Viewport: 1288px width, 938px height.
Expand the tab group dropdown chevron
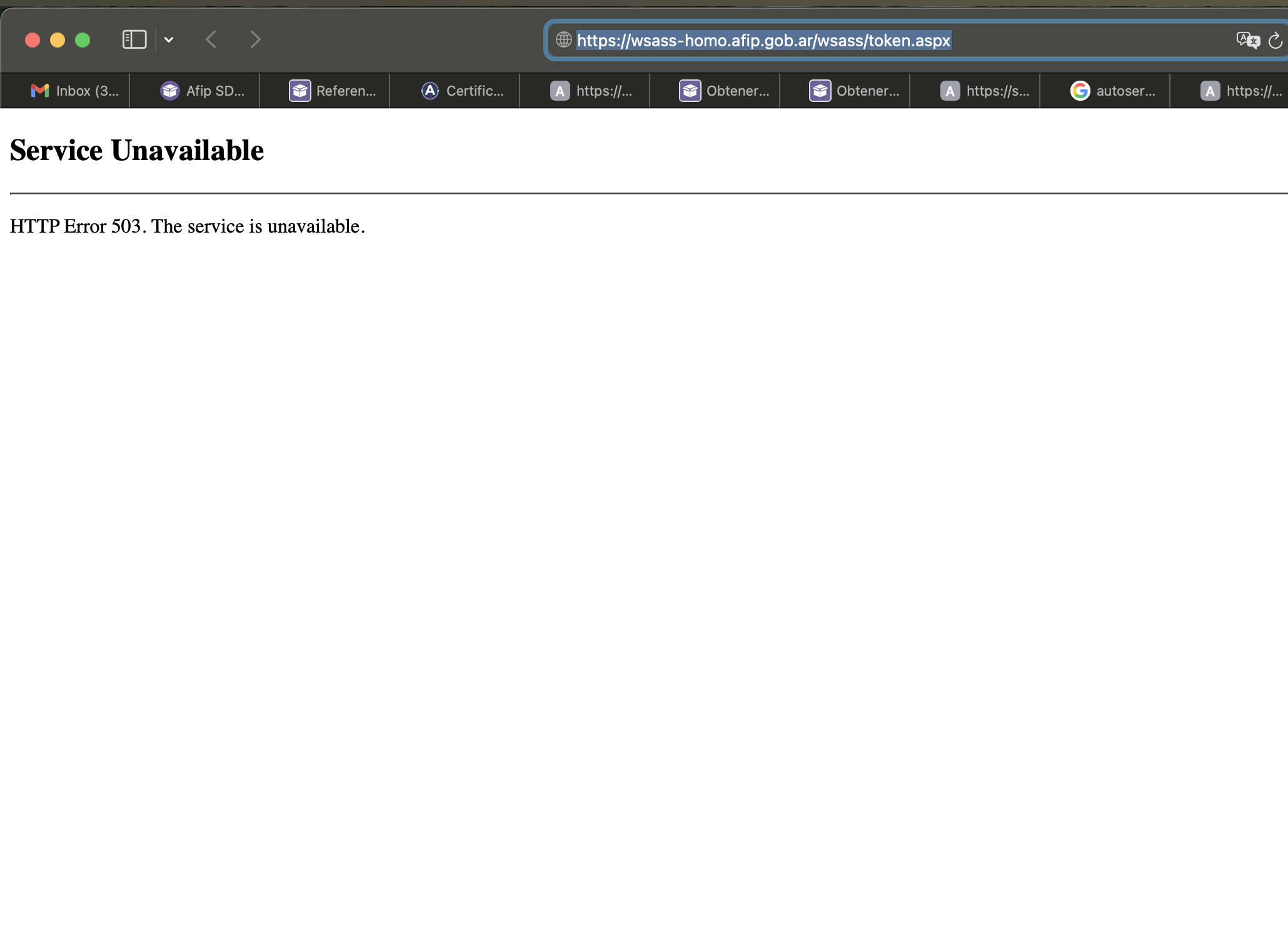pos(169,39)
